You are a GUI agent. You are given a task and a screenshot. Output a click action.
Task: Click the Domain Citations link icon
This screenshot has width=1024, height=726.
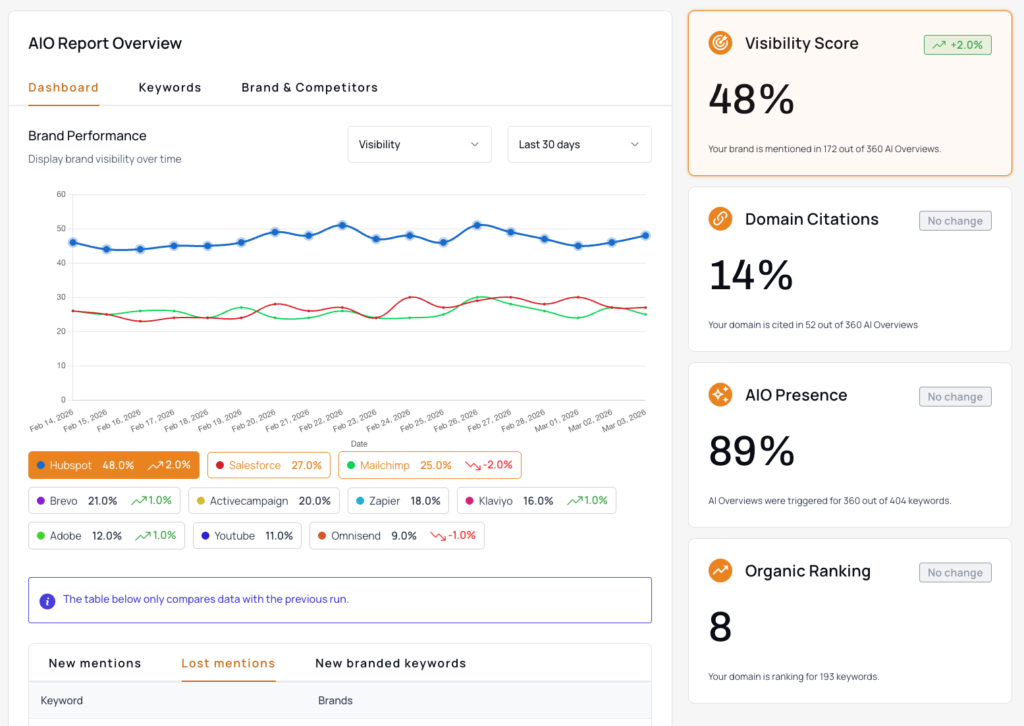(720, 219)
